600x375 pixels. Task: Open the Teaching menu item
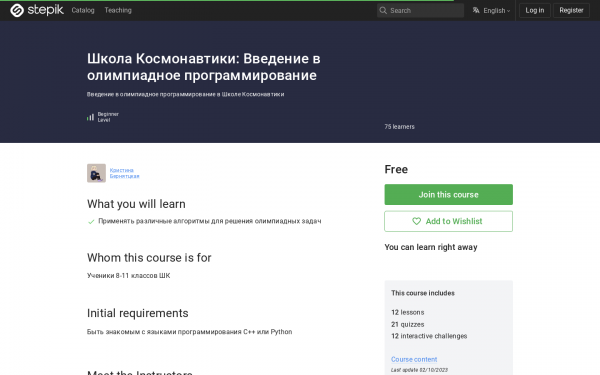pyautogui.click(x=118, y=10)
